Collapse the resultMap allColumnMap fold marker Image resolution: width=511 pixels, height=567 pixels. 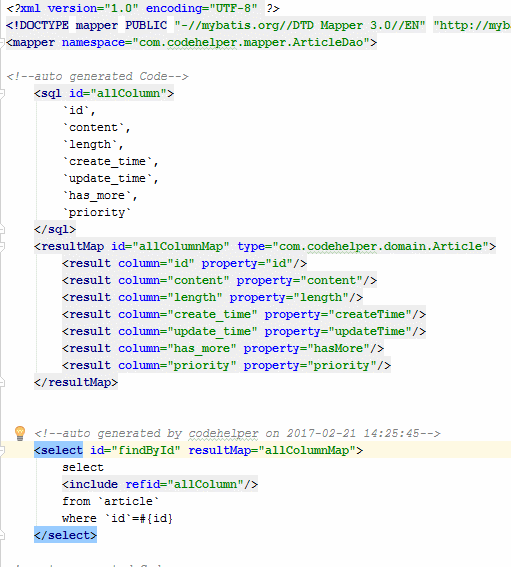tap(2, 247)
